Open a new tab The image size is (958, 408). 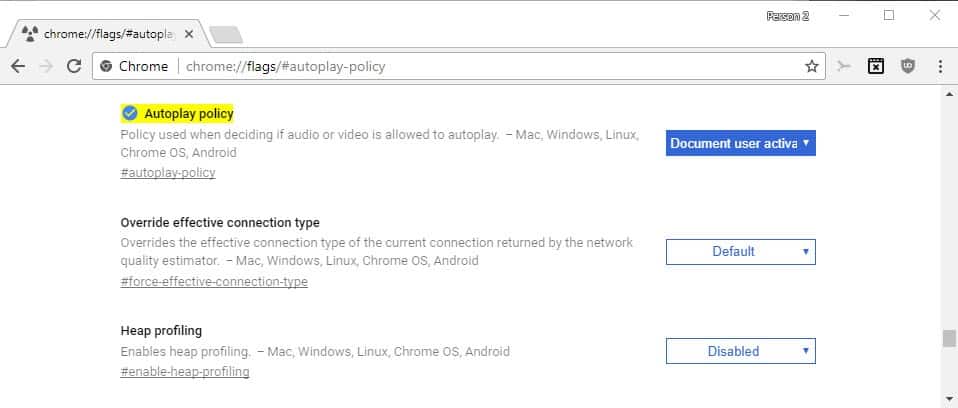pos(225,35)
